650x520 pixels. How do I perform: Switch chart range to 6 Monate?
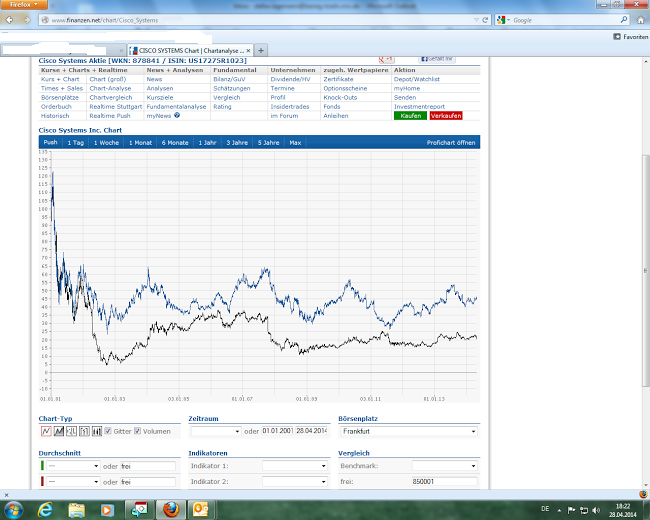tap(175, 143)
